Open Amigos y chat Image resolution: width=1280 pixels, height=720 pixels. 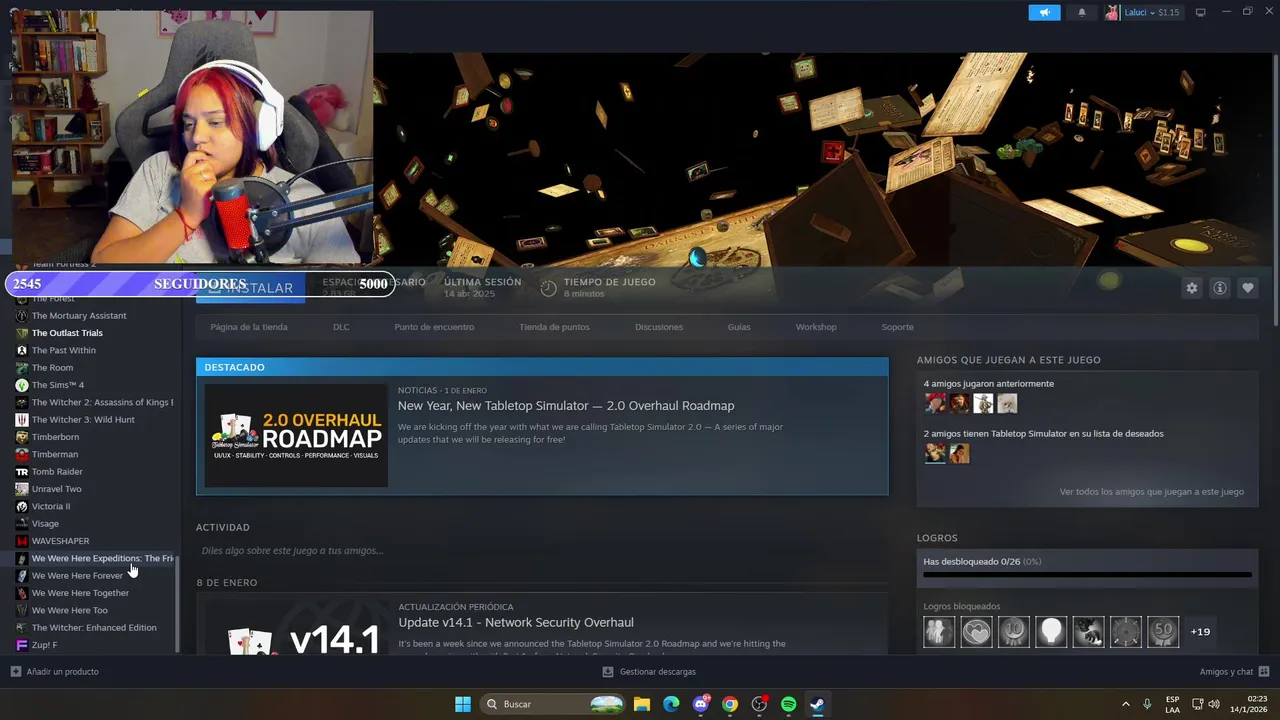coord(1234,672)
